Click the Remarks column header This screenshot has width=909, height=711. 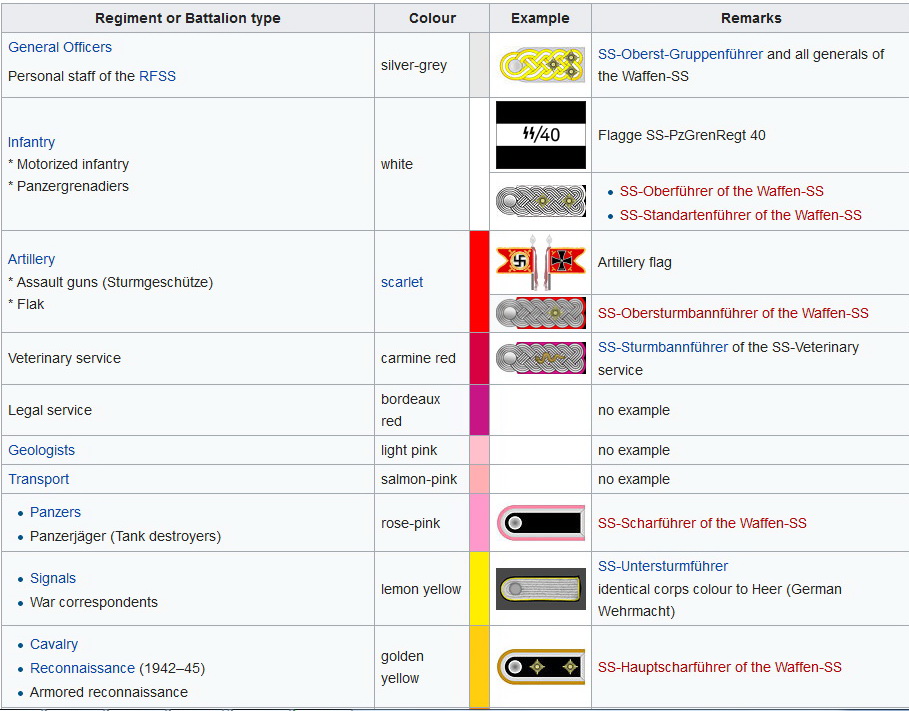[x=751, y=18]
